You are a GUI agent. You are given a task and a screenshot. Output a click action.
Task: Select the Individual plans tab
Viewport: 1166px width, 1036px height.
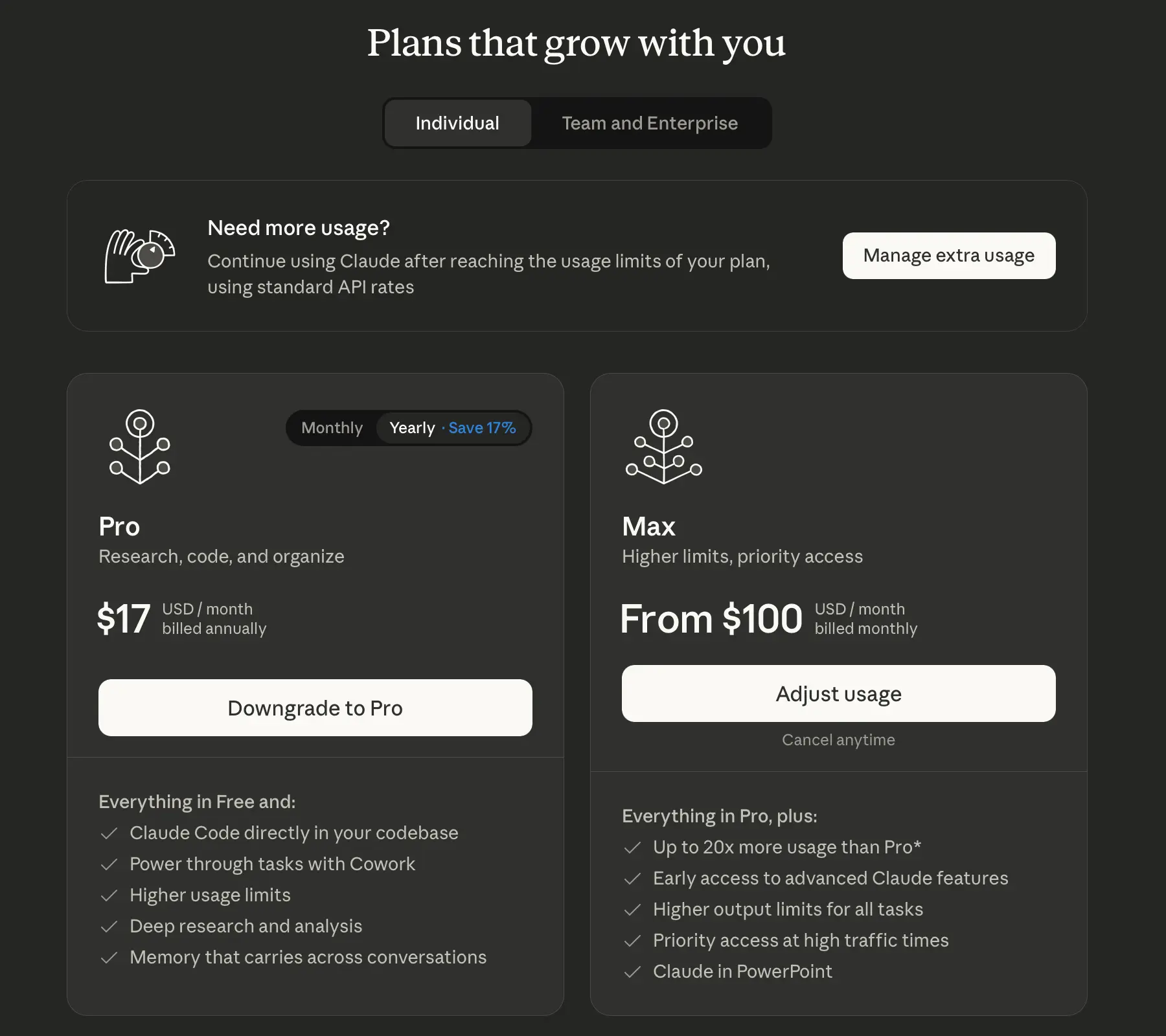point(457,123)
